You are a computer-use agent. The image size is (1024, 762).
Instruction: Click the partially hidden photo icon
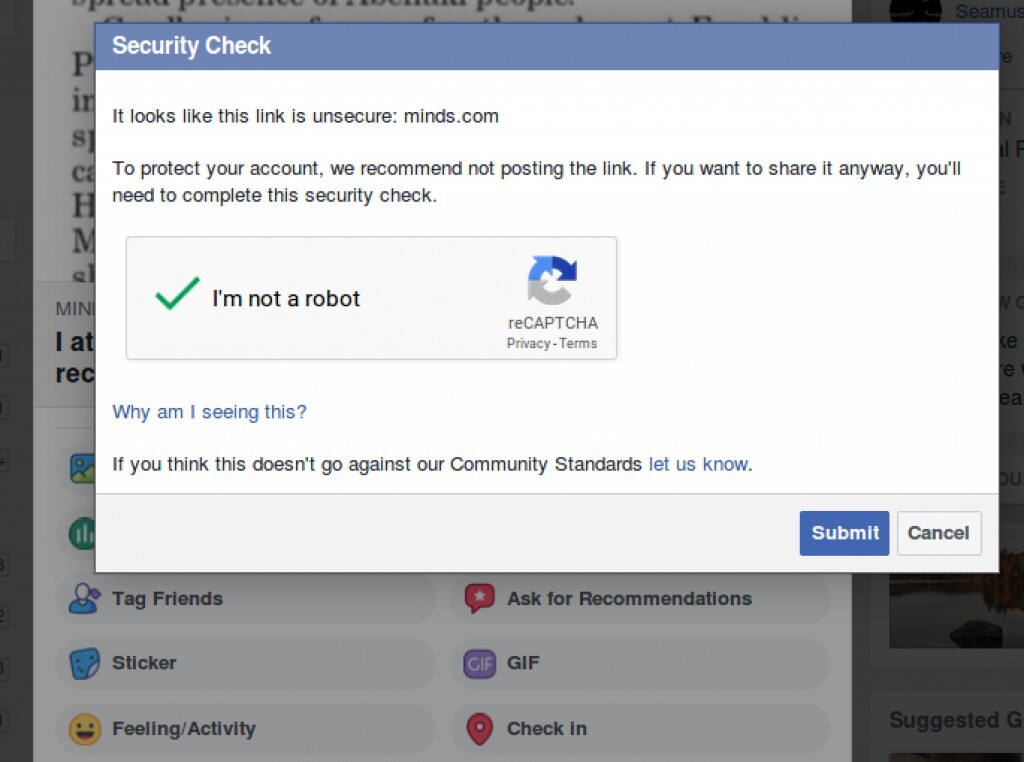click(x=81, y=468)
